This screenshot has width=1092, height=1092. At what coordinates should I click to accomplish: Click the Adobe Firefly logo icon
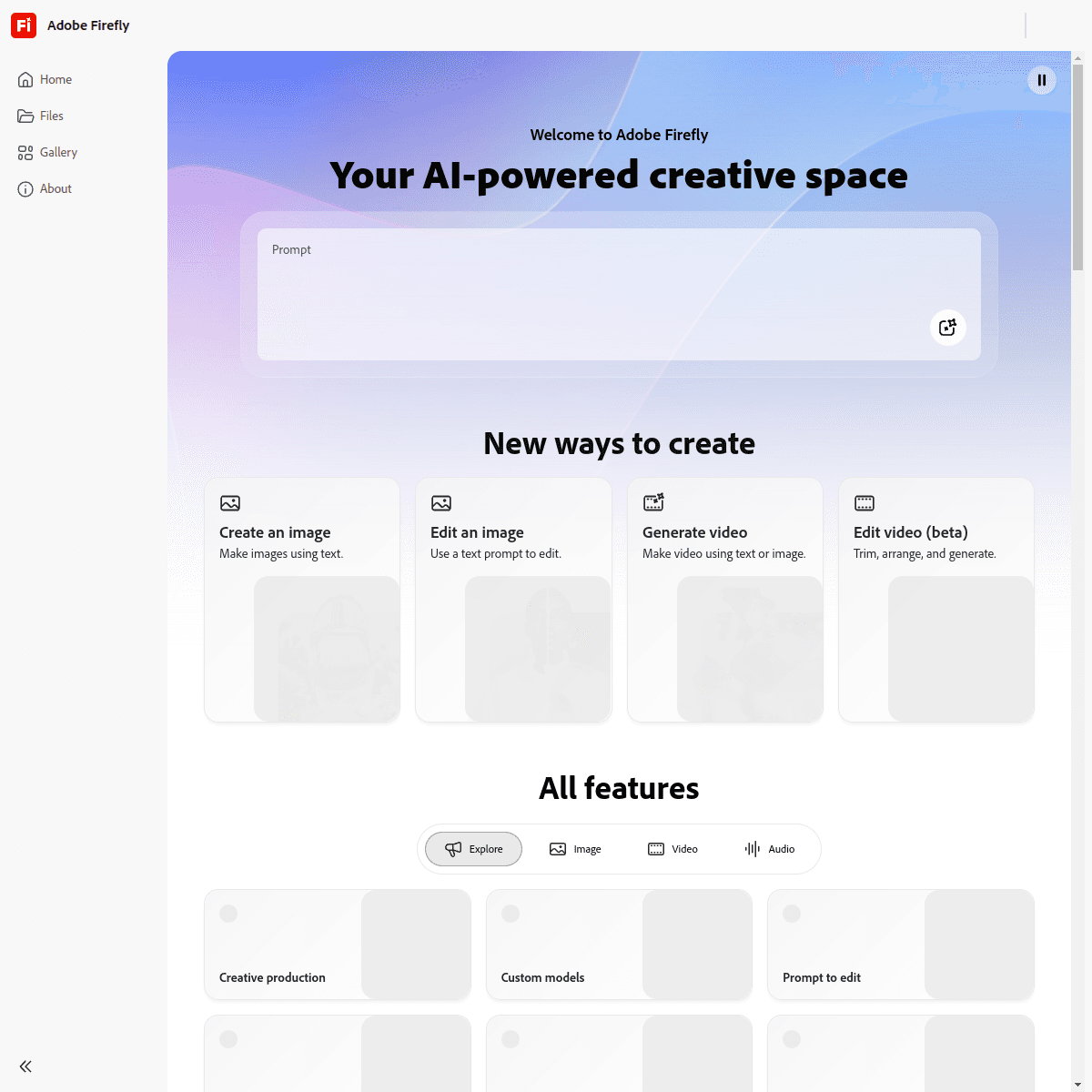pyautogui.click(x=24, y=25)
